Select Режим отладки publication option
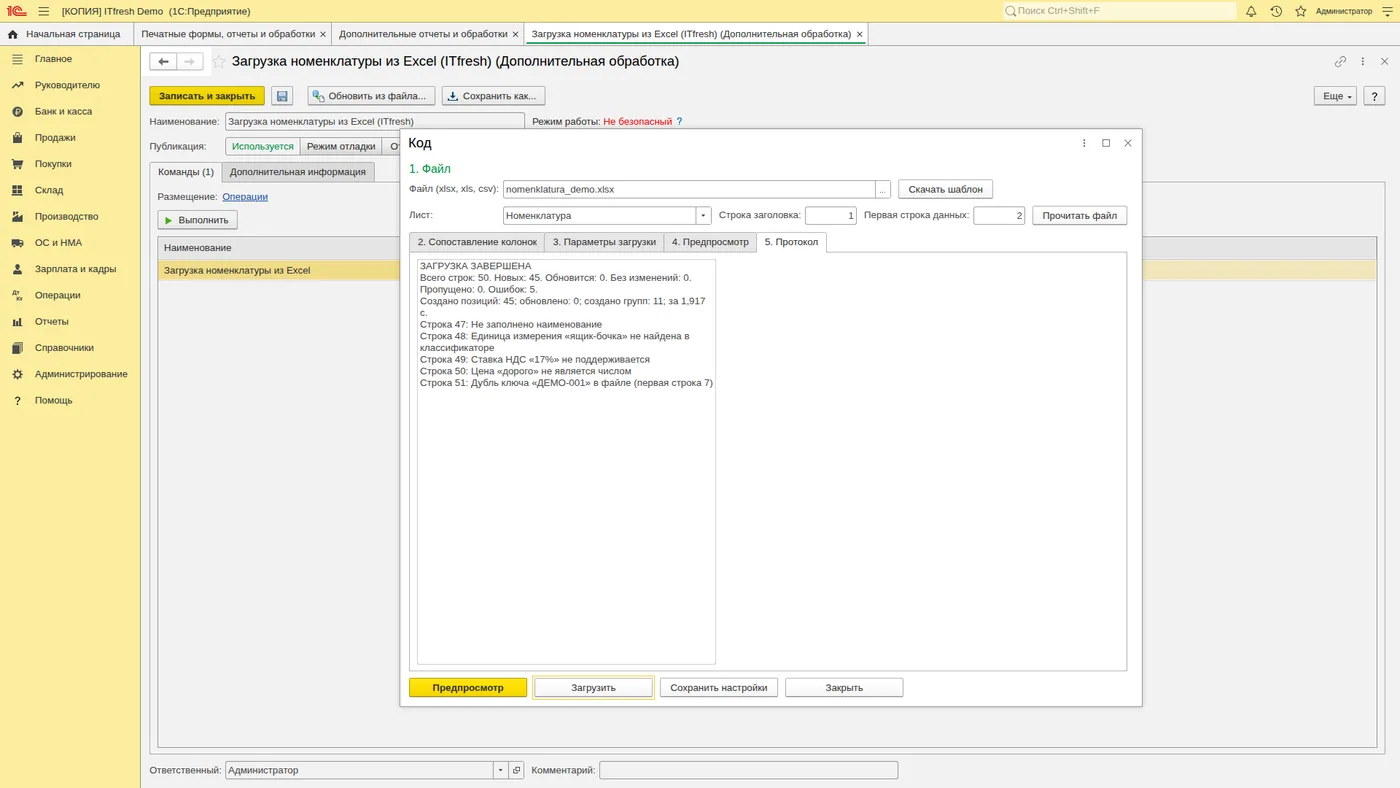Viewport: 1400px width, 788px height. 341,146
